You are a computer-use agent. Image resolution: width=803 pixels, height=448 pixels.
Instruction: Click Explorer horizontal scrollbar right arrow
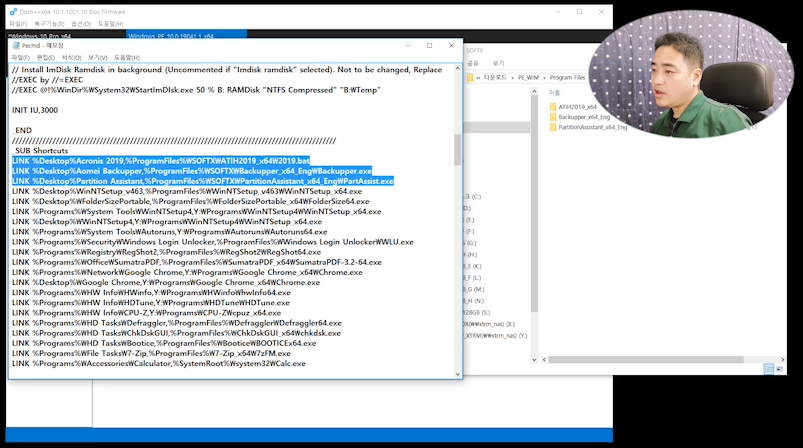pyautogui.click(x=782, y=359)
